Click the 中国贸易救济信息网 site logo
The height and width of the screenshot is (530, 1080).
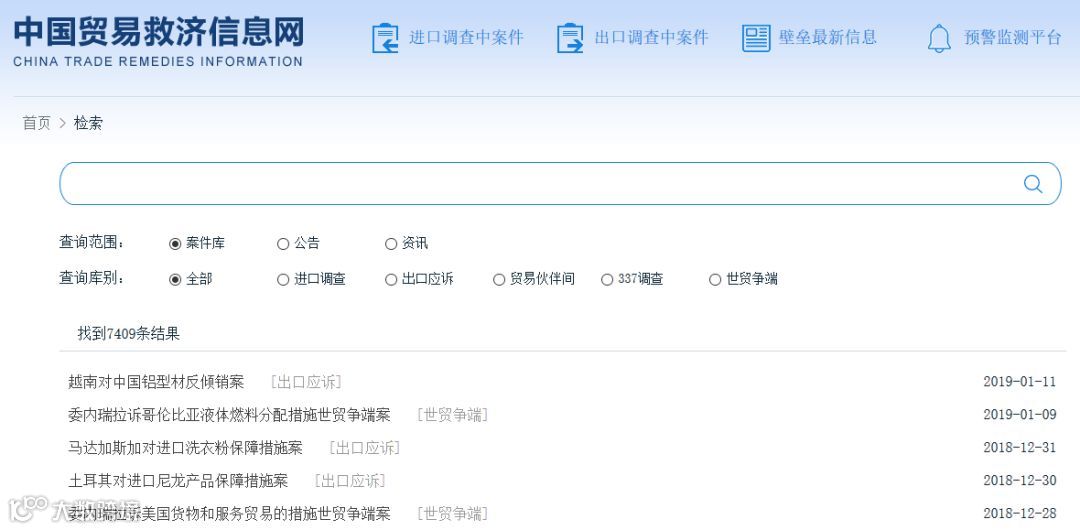(158, 32)
